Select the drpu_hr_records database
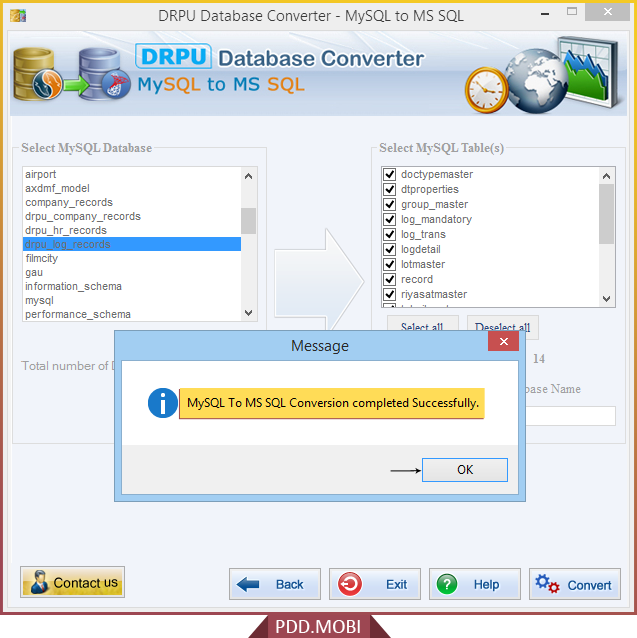Image resolution: width=637 pixels, height=638 pixels. pos(132,230)
